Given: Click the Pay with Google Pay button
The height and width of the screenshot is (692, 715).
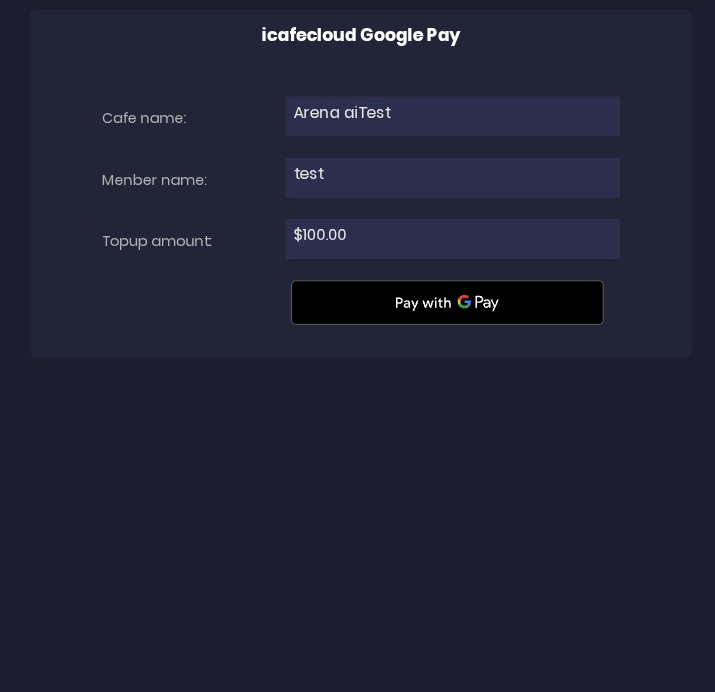Looking at the screenshot, I should click(447, 303).
